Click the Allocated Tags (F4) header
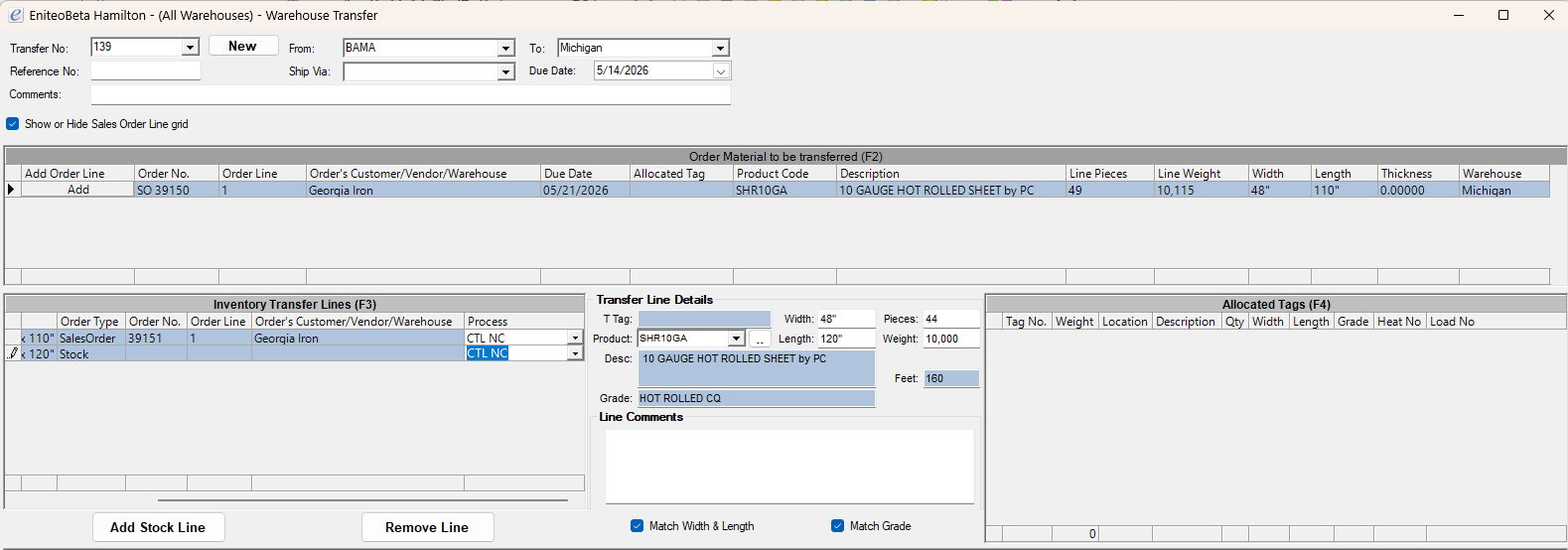Viewport: 1568px width, 550px height. [x=1276, y=304]
